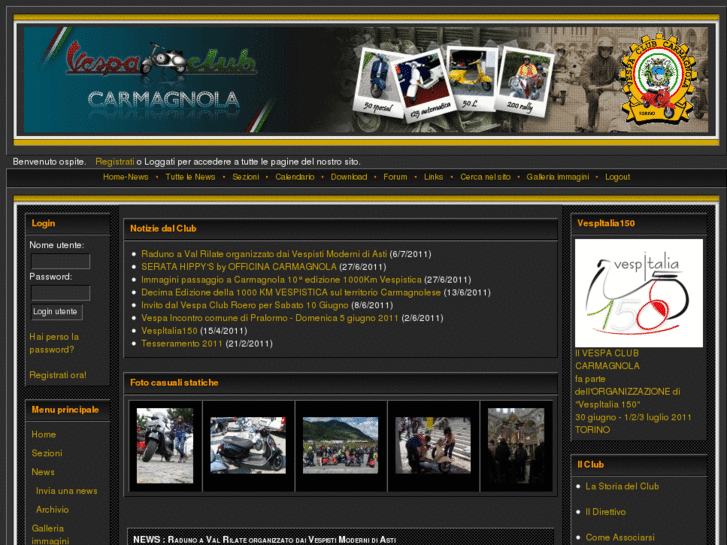Open Archivio sidebar link
Image resolution: width=727 pixels, height=545 pixels.
[52, 510]
